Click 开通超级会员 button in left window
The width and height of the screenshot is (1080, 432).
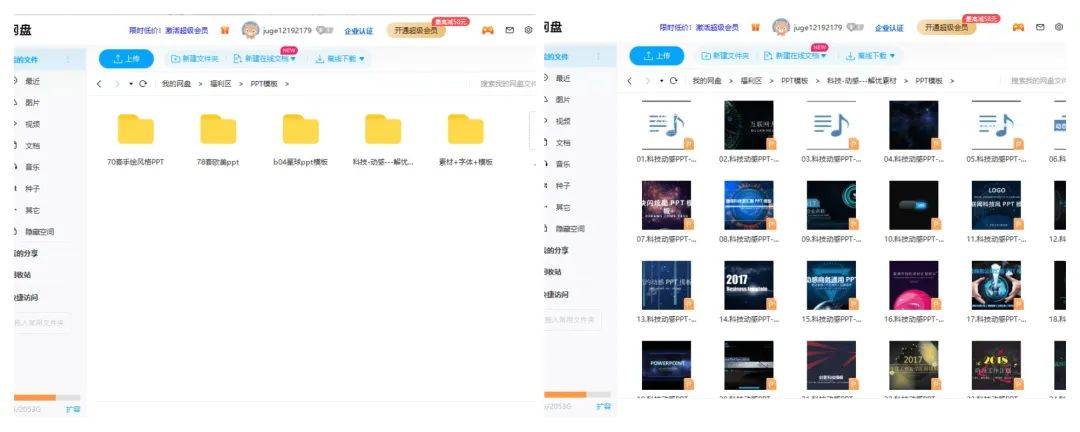[x=416, y=30]
